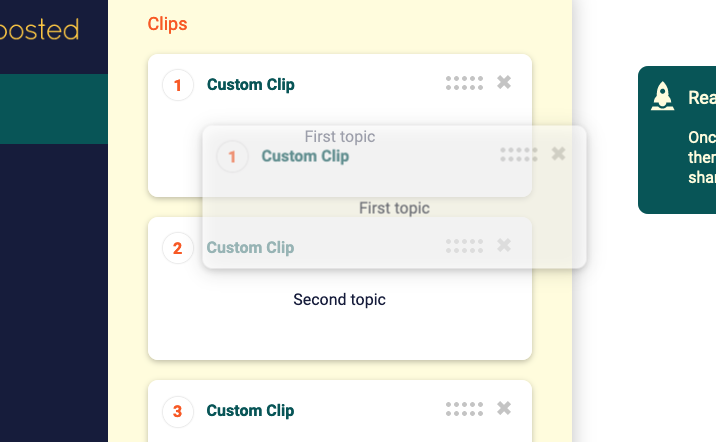Click the Clips section heading
716x442 pixels.
click(x=167, y=24)
